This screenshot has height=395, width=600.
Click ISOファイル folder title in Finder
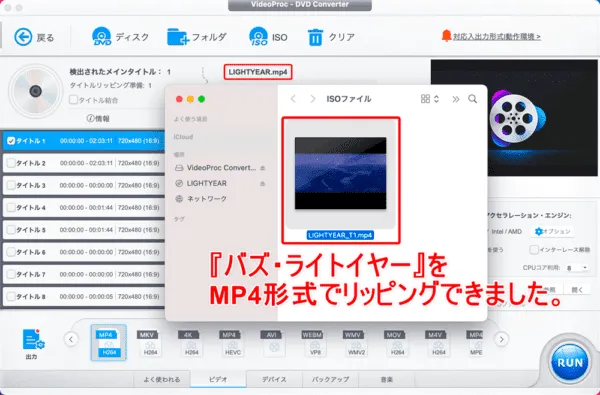(349, 99)
